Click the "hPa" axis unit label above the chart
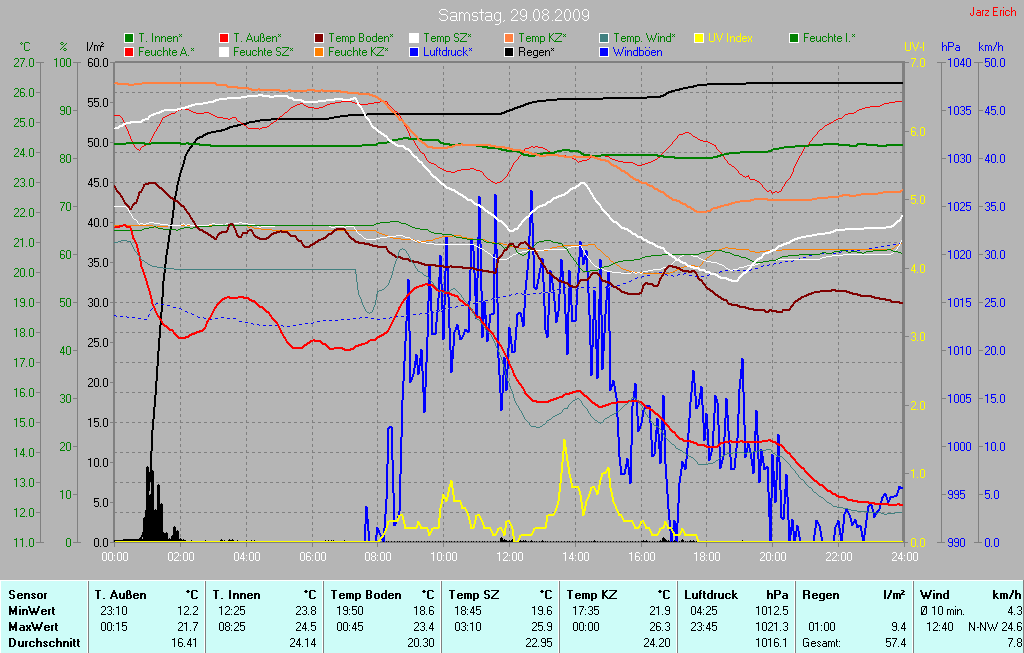Image resolution: width=1024 pixels, height=653 pixels. point(950,46)
